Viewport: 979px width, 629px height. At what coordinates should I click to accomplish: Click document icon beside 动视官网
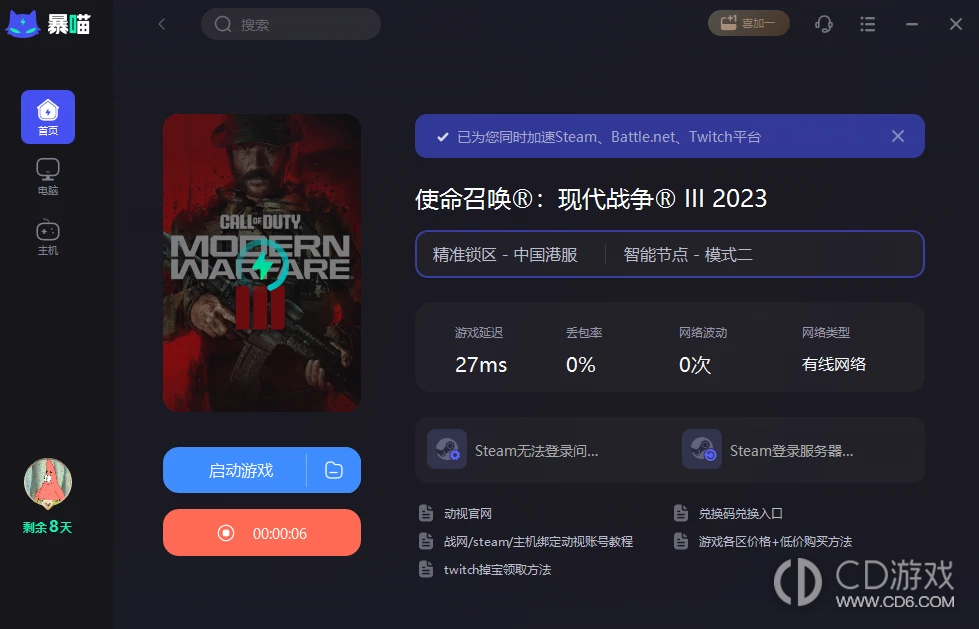(x=426, y=513)
